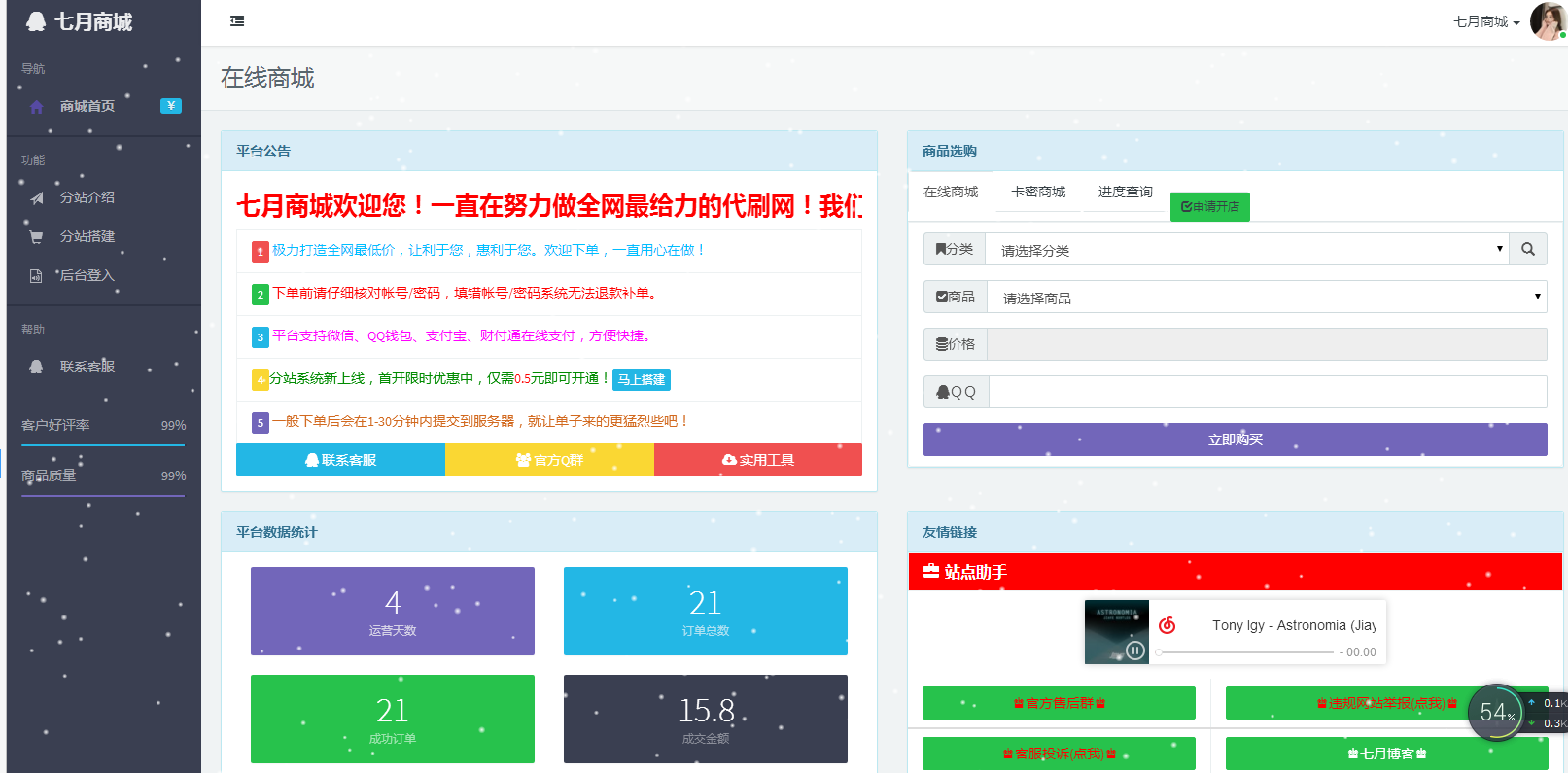The image size is (1568, 773).
Task: Switch to the 卡密商城 tab
Action: (1037, 192)
